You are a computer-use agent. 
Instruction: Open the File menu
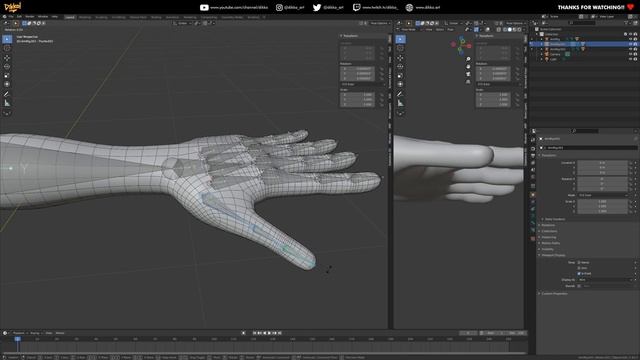pos(11,17)
